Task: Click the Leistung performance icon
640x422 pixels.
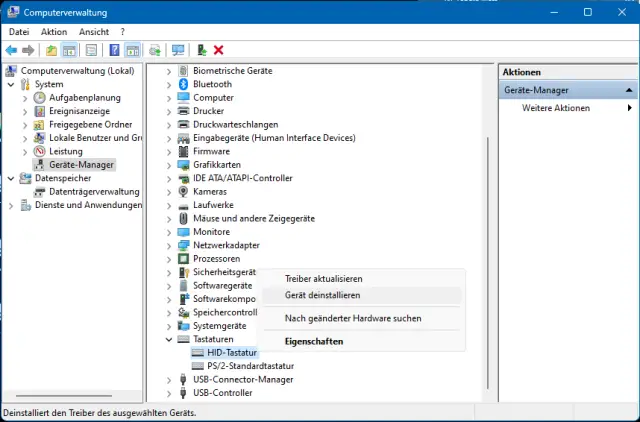Action: click(x=40, y=151)
